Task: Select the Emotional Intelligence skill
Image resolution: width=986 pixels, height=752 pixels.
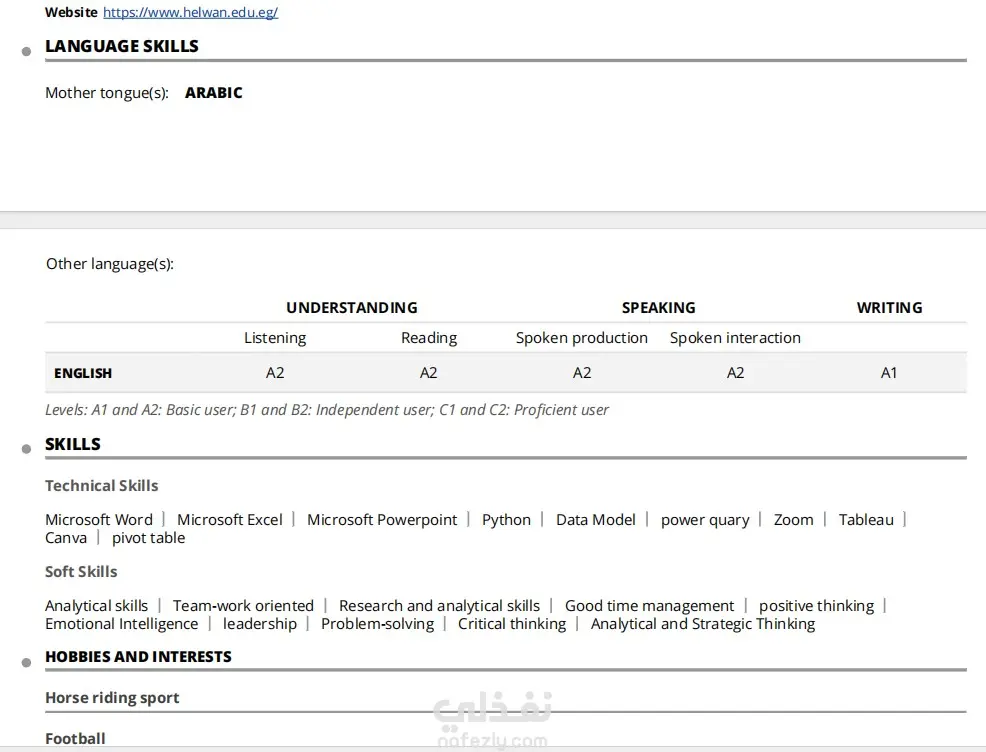Action: coord(121,624)
